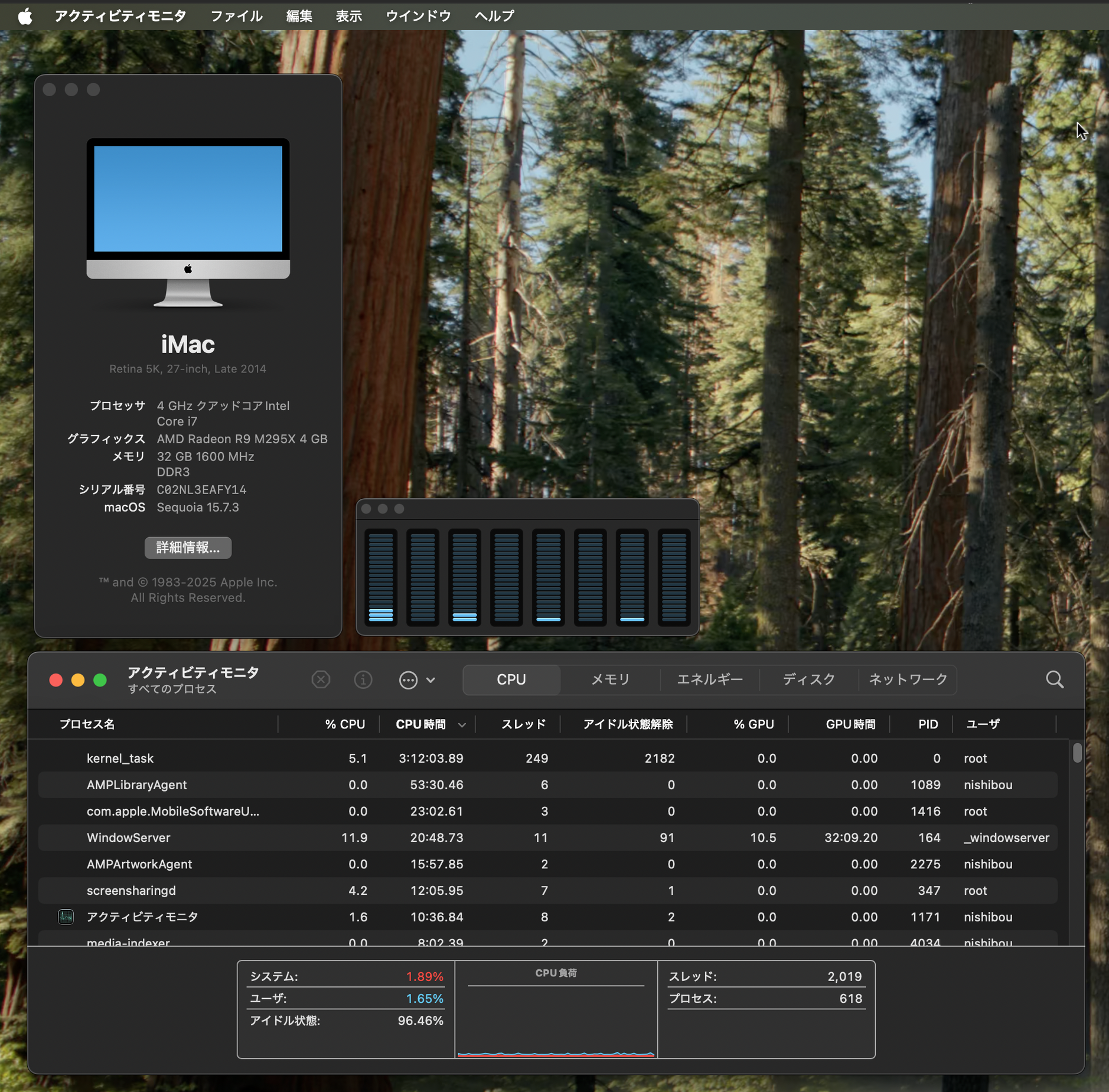Select the エネルギー tab
Image resolution: width=1109 pixels, height=1092 pixels.
709,679
